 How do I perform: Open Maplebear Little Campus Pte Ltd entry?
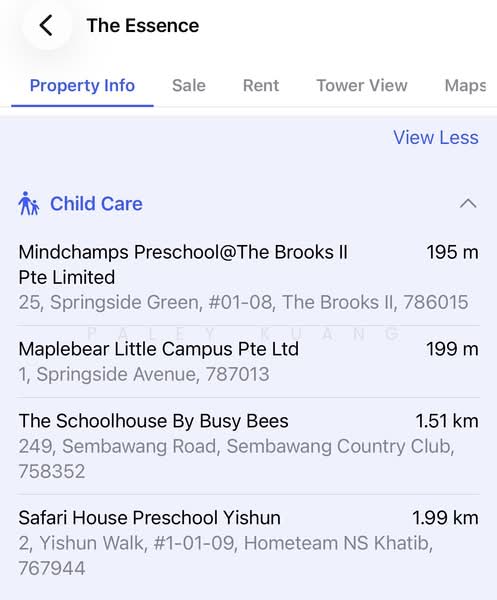coord(249,362)
